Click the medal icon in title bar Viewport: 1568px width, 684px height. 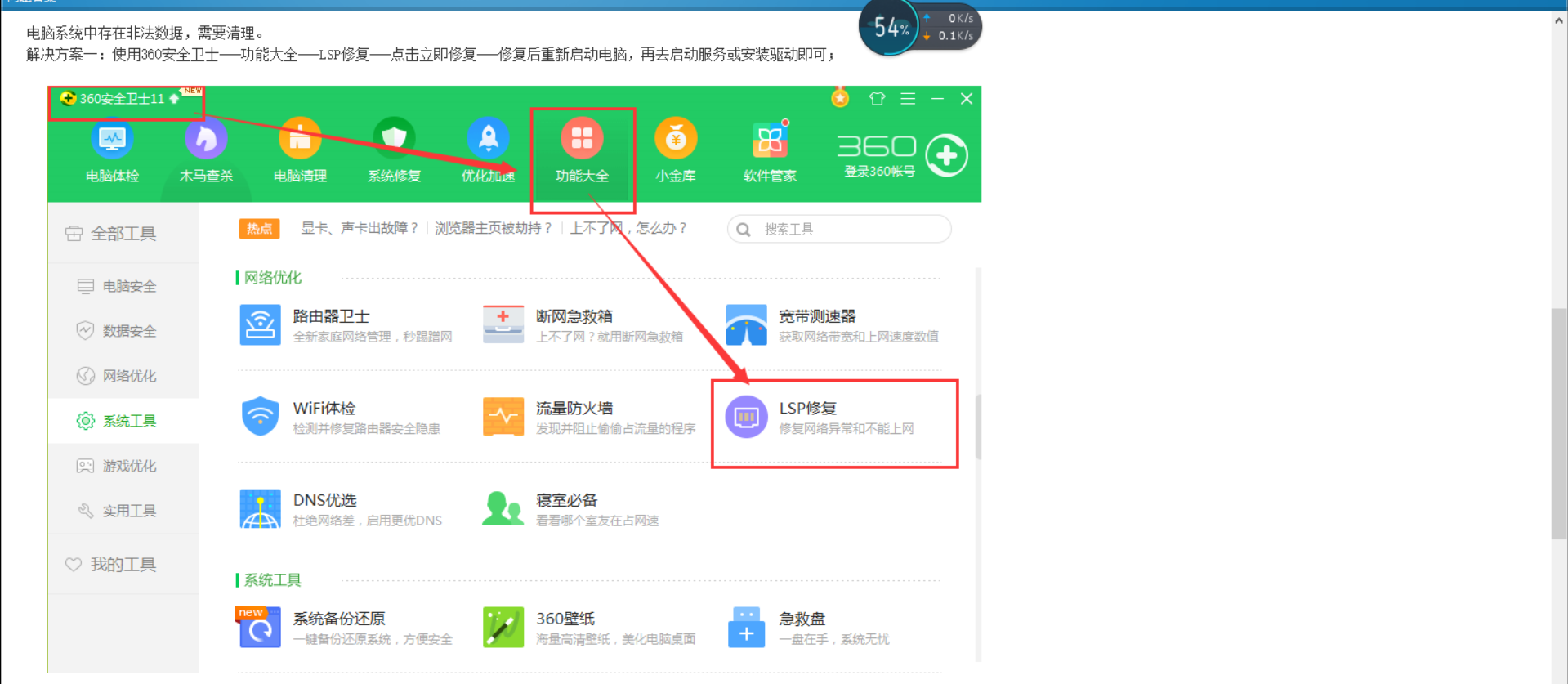(840, 98)
